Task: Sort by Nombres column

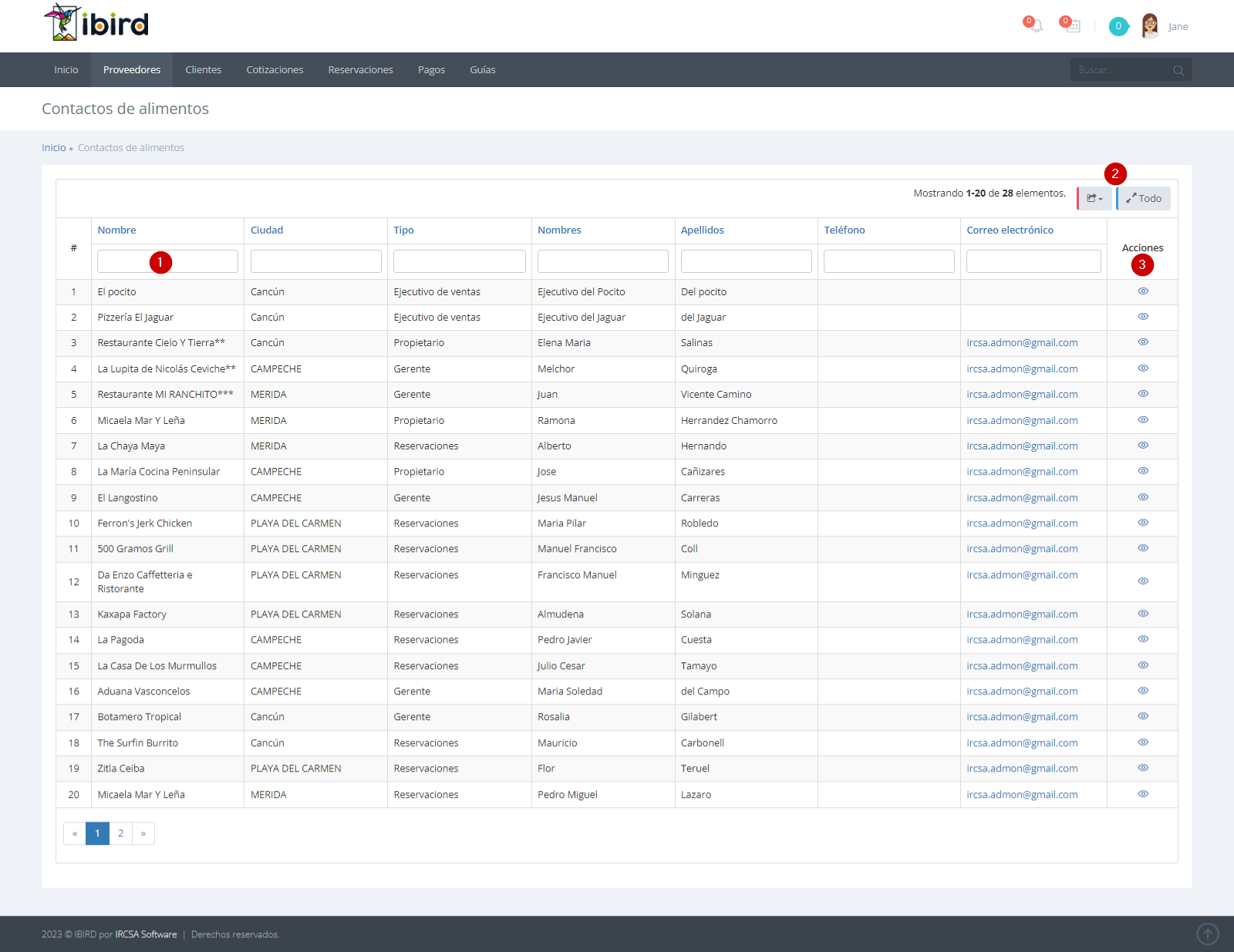Action: [x=559, y=230]
